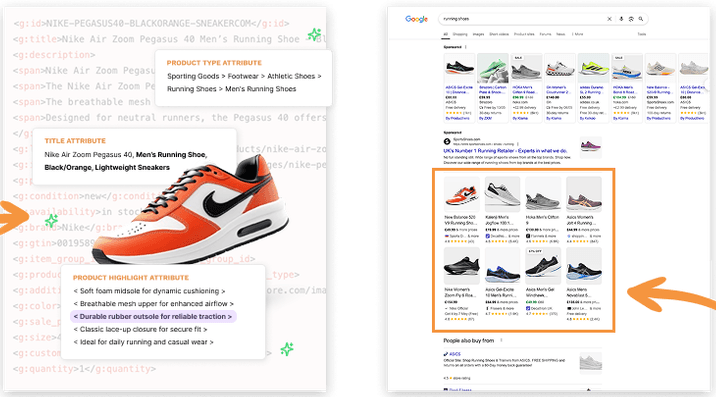
Task: Open the Asics Mens Novablast product image
Action: click(584, 266)
